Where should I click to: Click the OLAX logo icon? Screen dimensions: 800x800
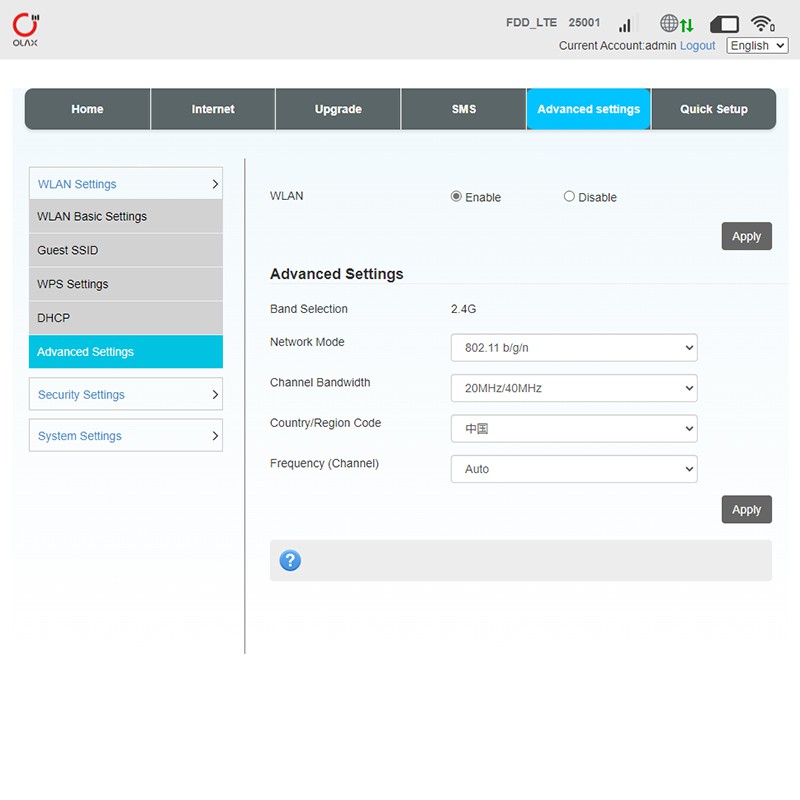click(x=25, y=29)
